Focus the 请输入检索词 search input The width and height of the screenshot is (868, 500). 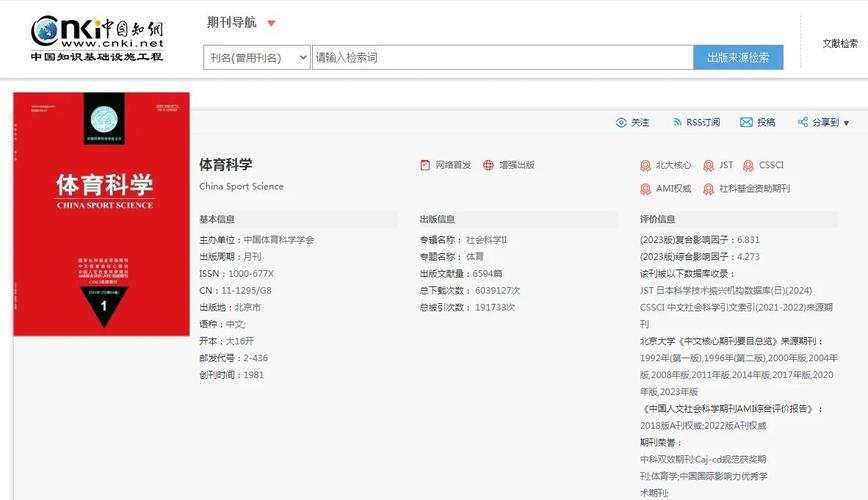coord(503,57)
